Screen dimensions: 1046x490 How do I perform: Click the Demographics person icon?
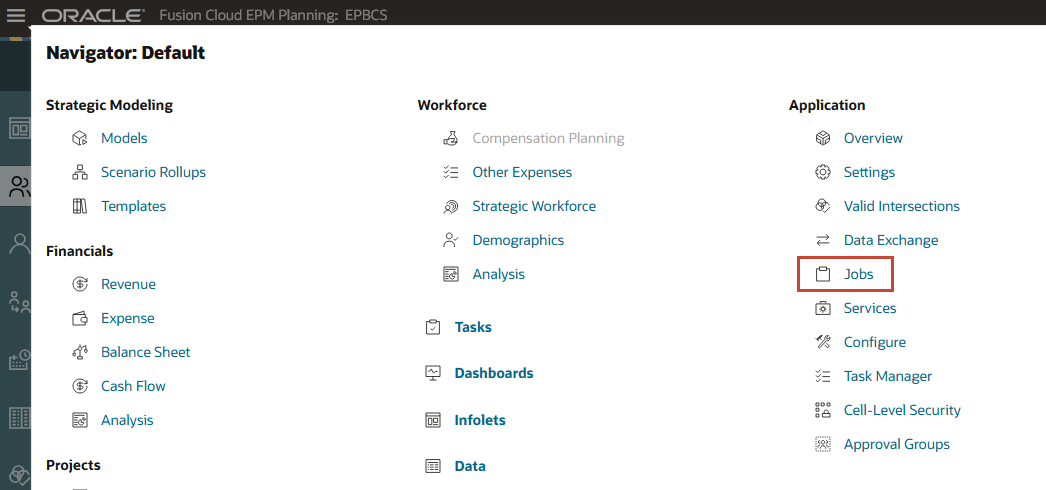pos(451,241)
